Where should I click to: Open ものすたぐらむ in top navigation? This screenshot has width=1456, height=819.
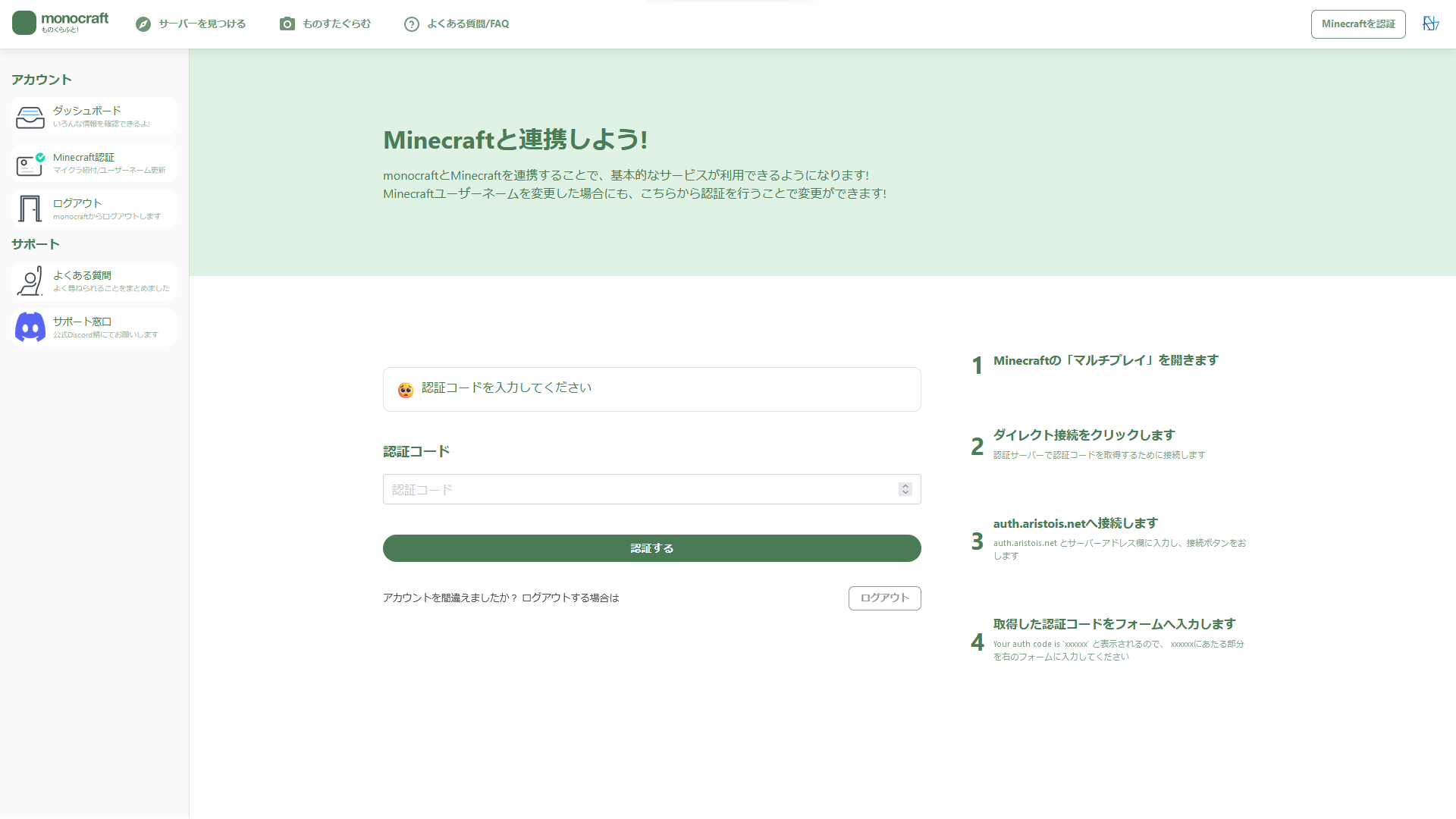337,24
